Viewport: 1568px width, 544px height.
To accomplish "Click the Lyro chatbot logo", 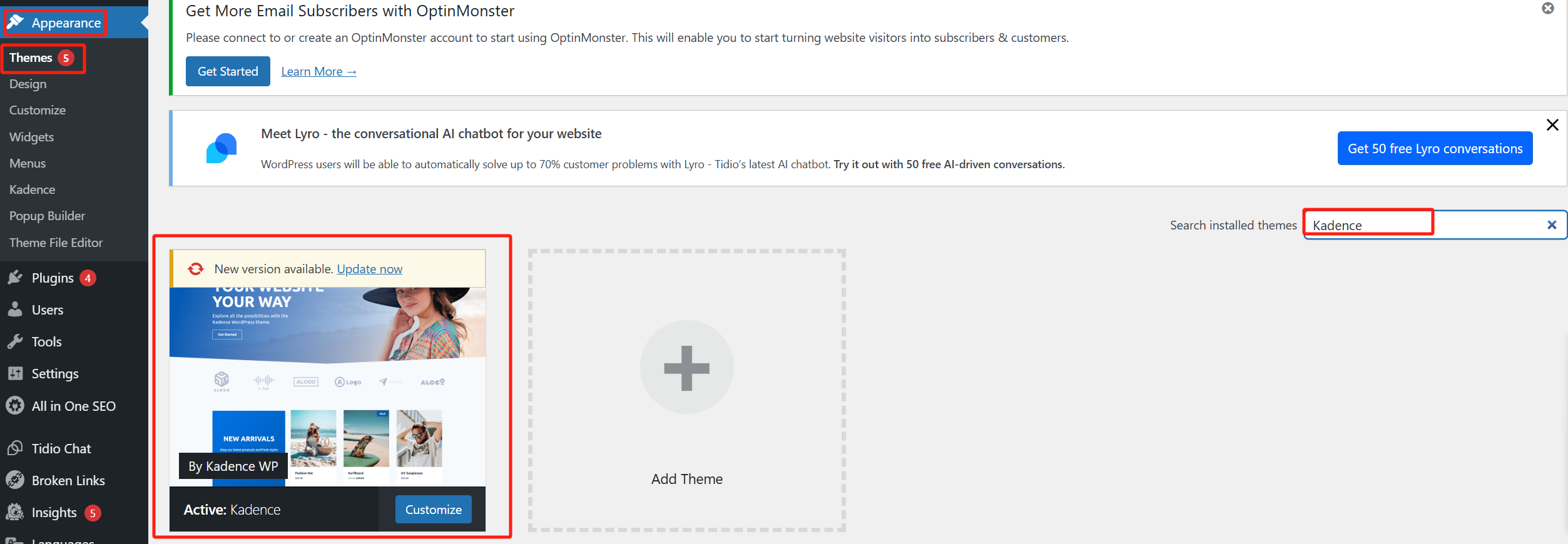I will tap(222, 148).
